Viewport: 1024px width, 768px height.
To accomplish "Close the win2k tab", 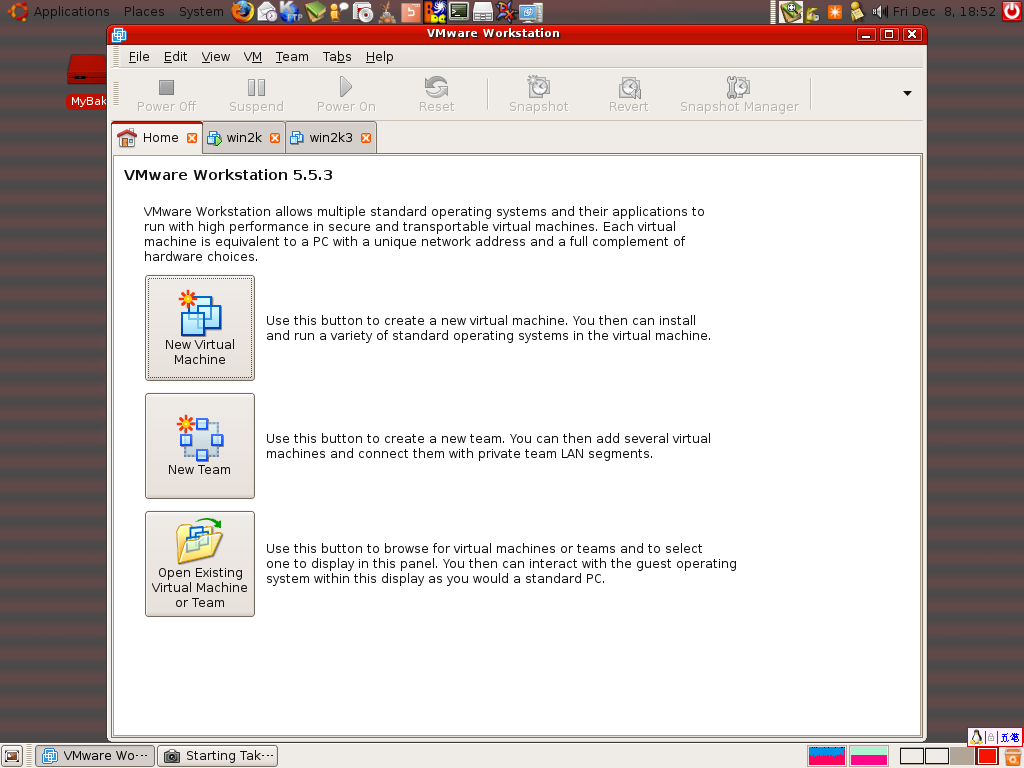I will point(275,138).
